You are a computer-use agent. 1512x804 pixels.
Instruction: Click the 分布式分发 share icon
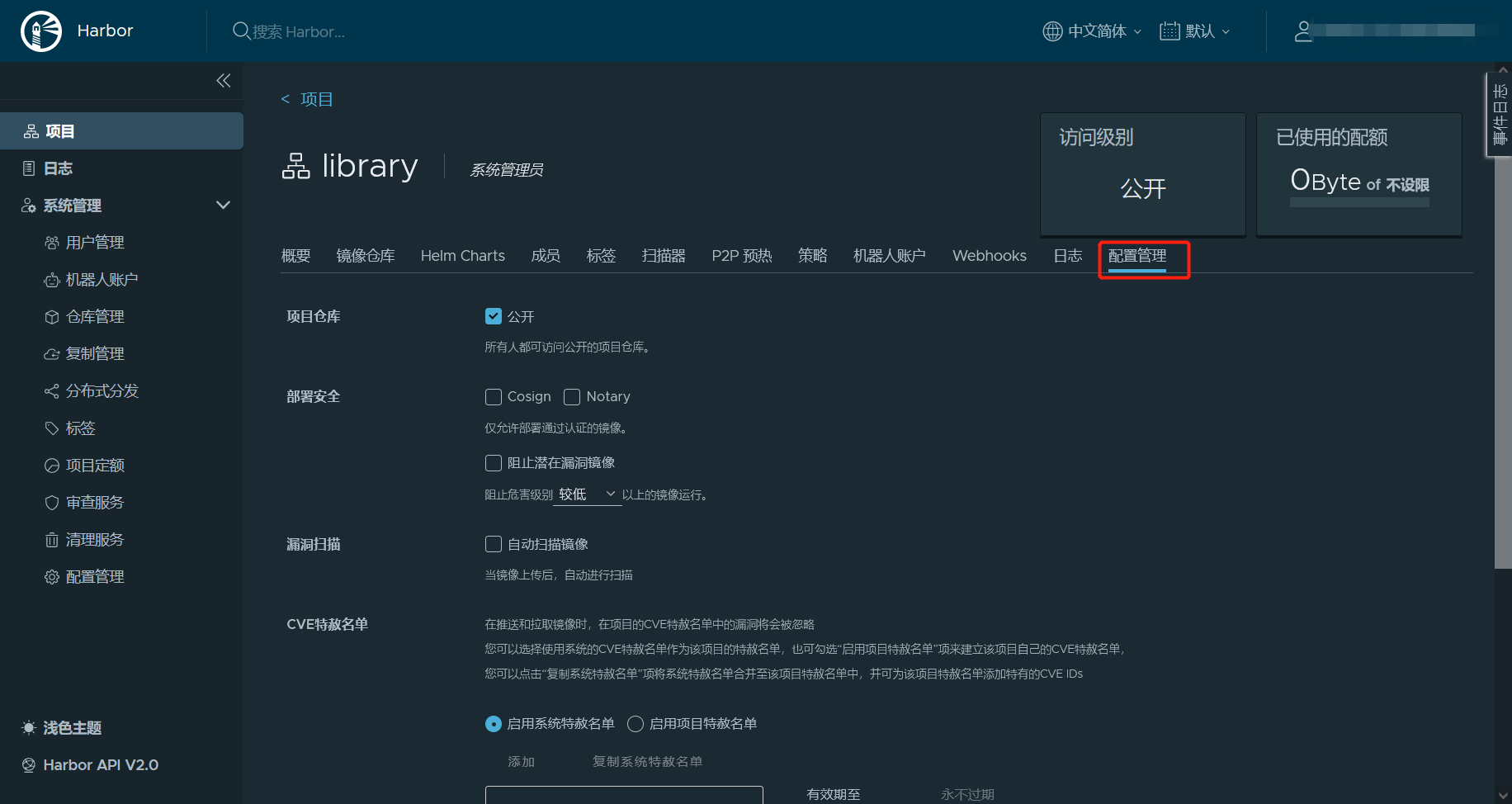click(x=52, y=391)
